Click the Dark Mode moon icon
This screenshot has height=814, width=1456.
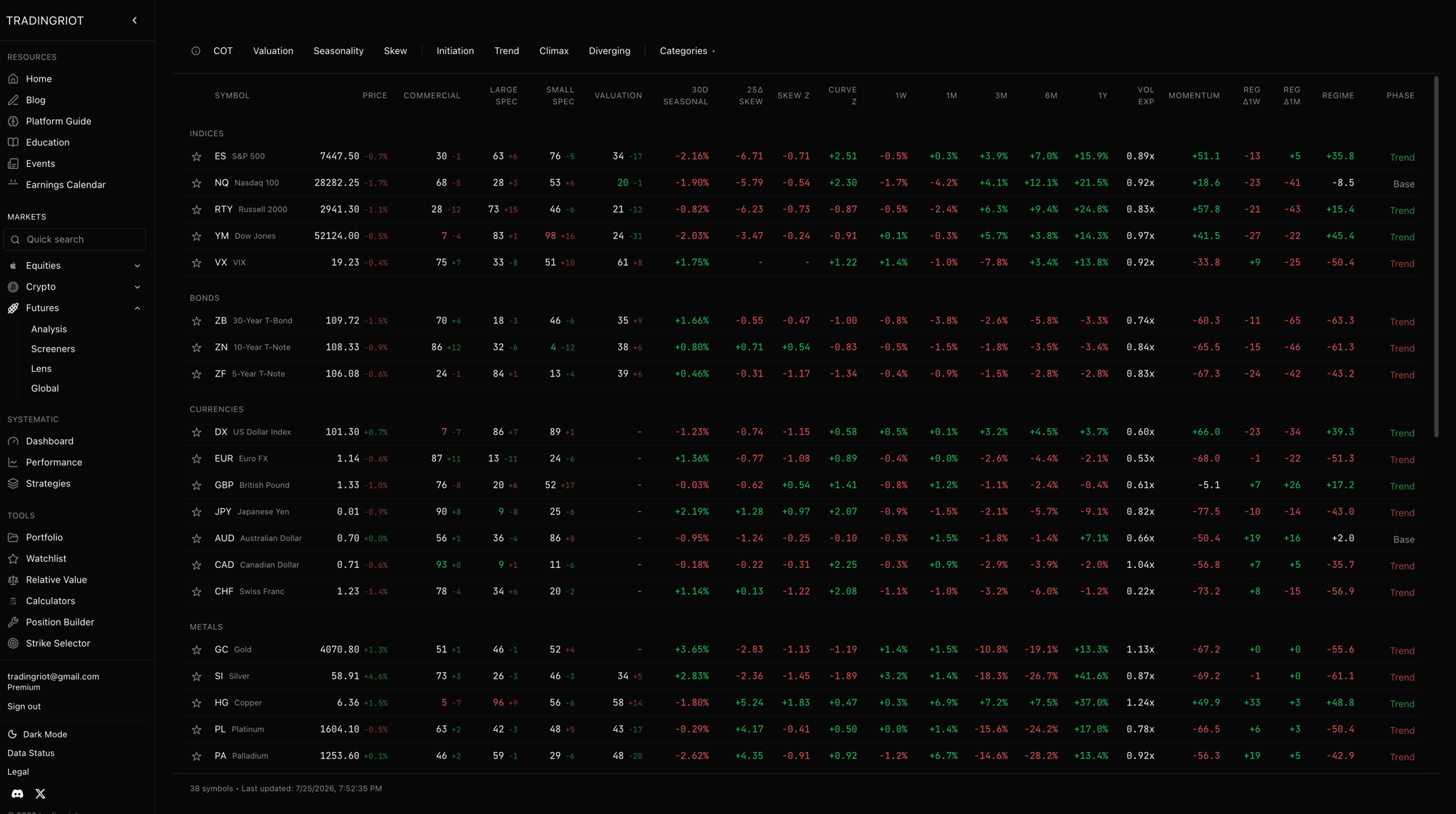(12, 734)
